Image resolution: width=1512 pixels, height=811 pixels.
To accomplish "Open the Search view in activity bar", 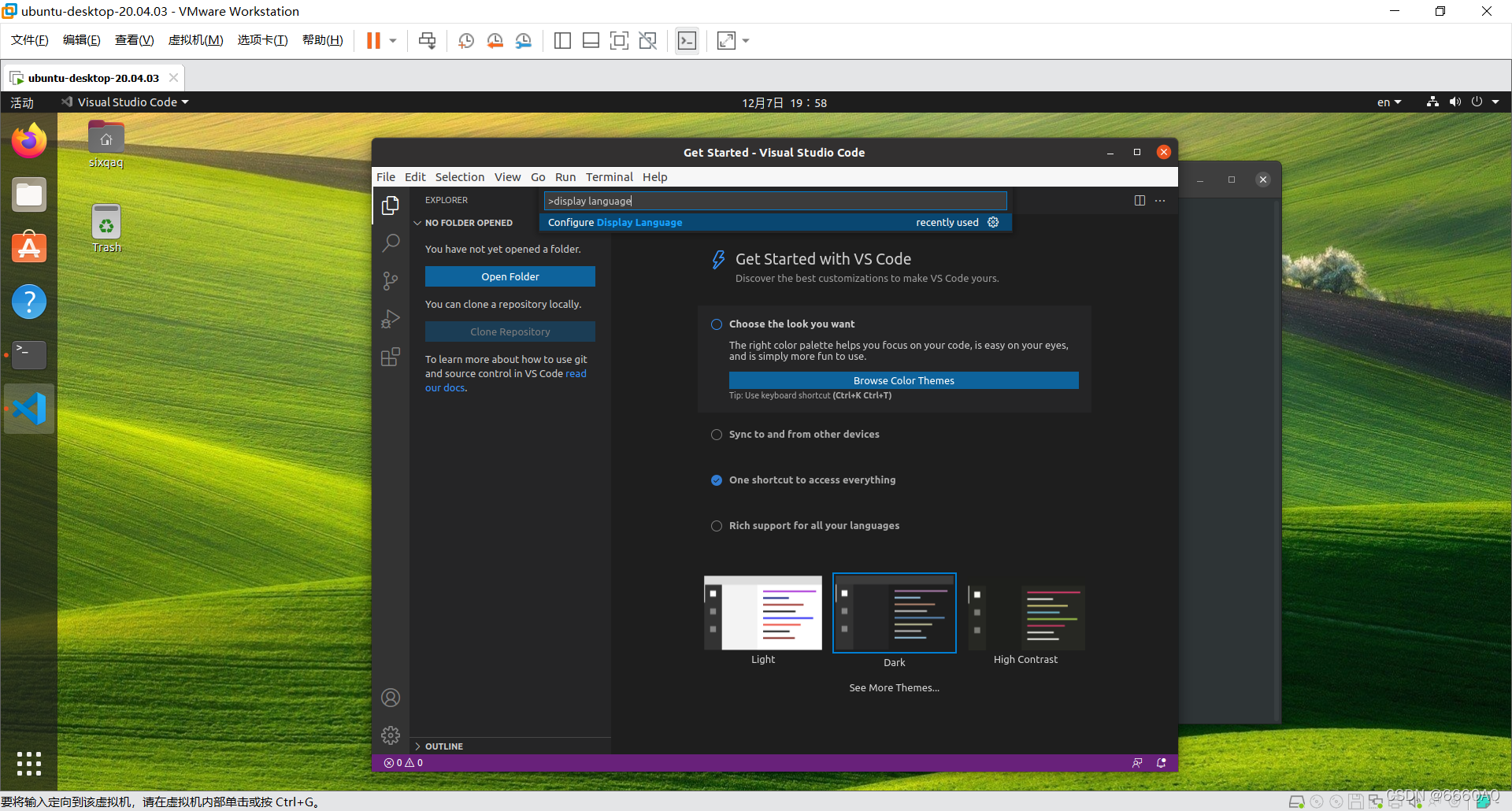I will click(x=391, y=243).
